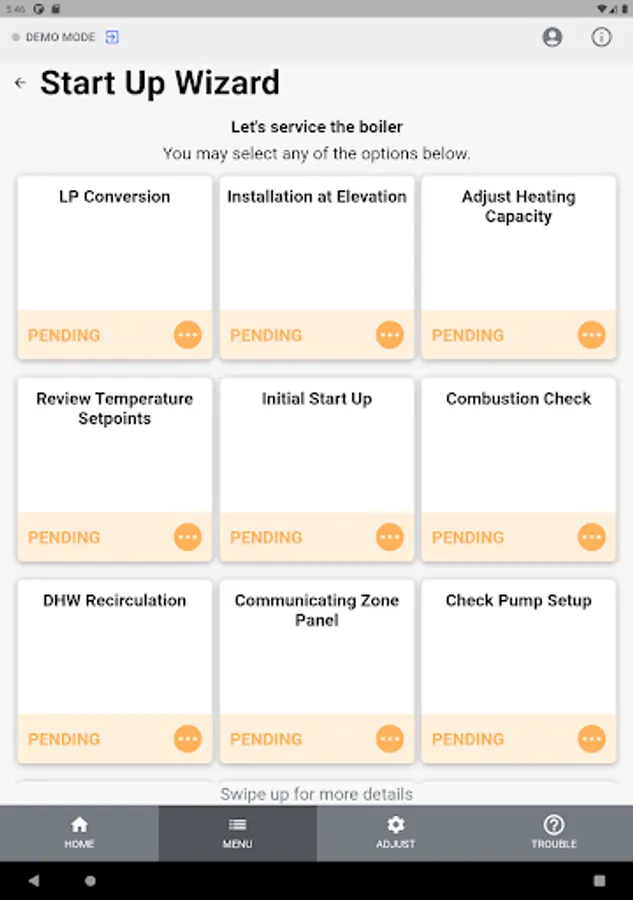
Task: Switch to the Menu tab
Action: (x=237, y=832)
